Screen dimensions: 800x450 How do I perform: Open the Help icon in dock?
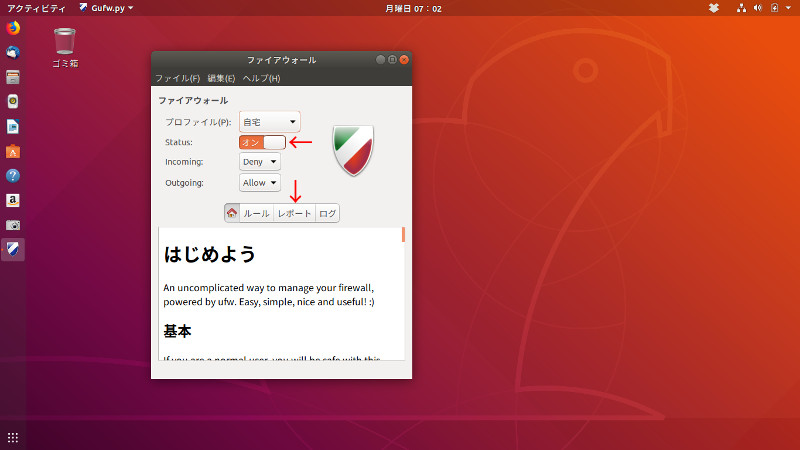click(13, 176)
